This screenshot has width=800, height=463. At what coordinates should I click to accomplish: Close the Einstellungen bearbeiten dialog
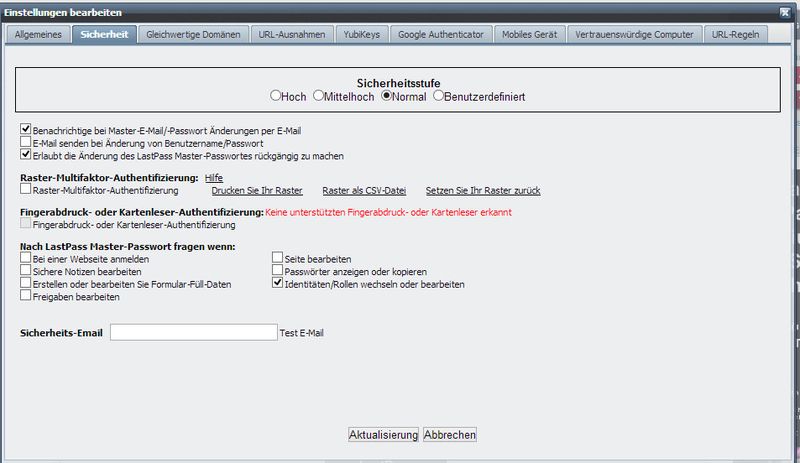tap(785, 13)
